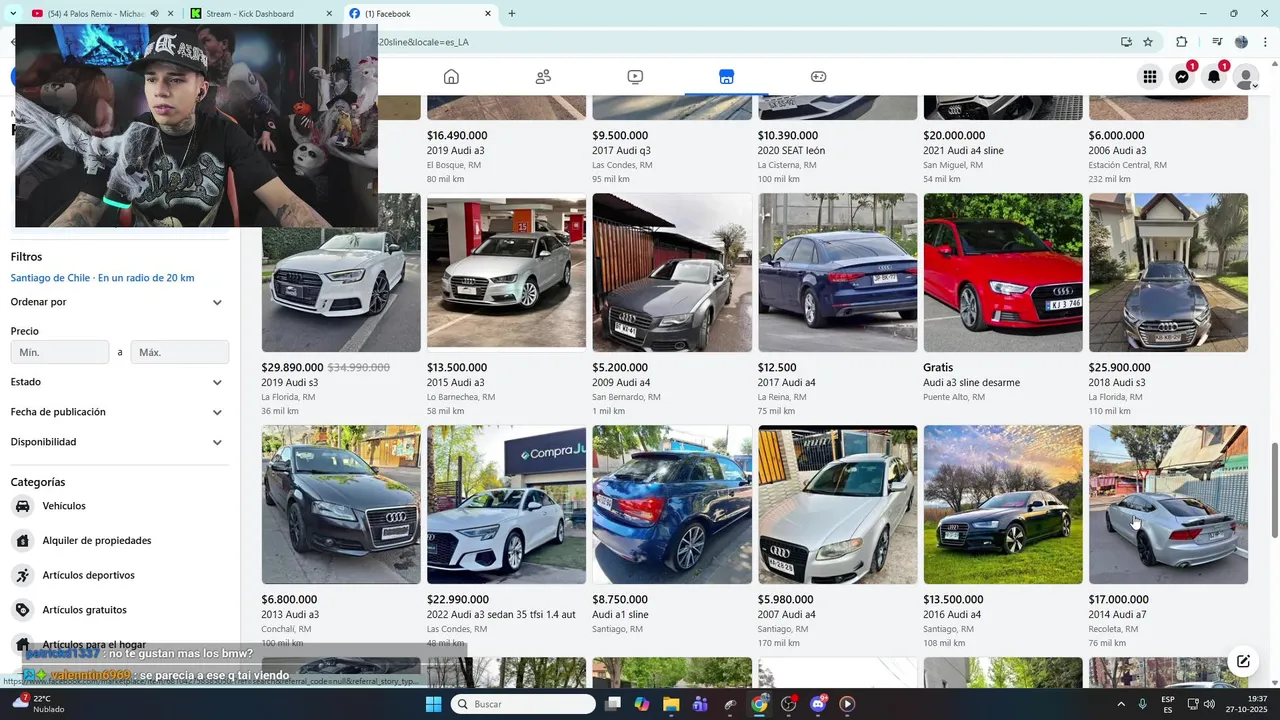Open the Messenger icon with notification badge

(x=1182, y=77)
